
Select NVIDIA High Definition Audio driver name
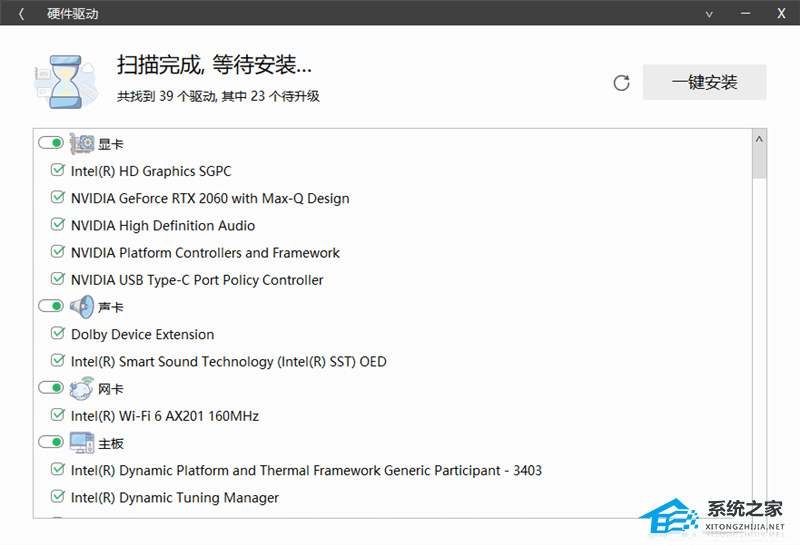point(163,226)
